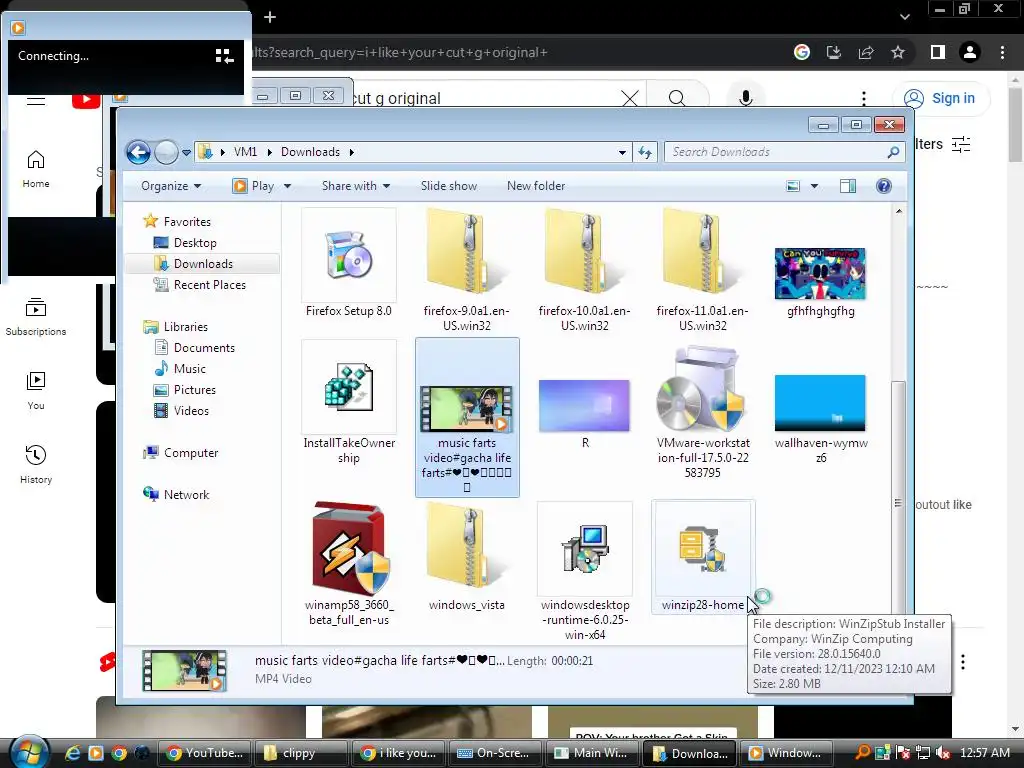Toggle the Explorer preview pane
The image size is (1024, 768).
point(848,186)
